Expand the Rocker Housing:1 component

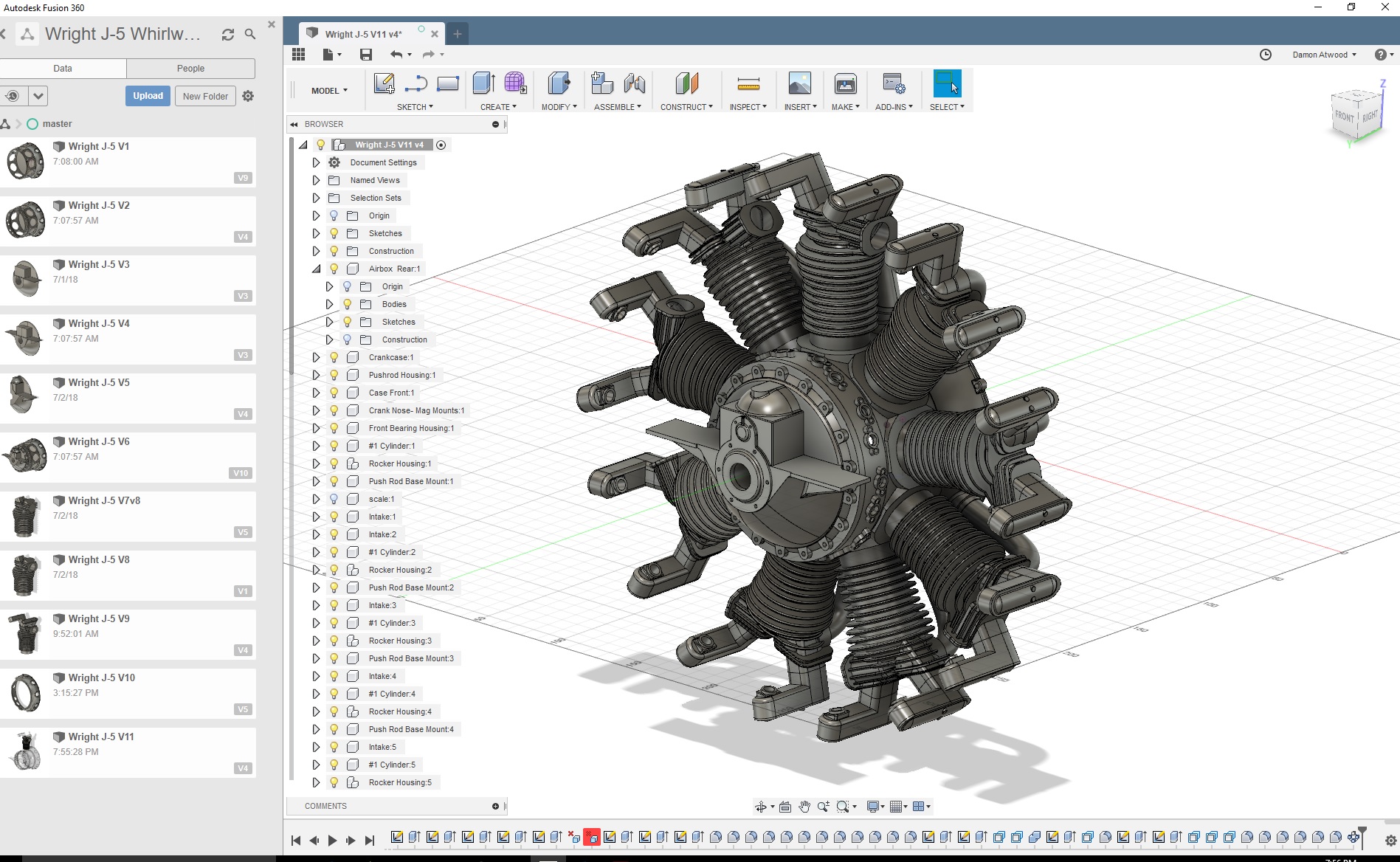[x=316, y=463]
